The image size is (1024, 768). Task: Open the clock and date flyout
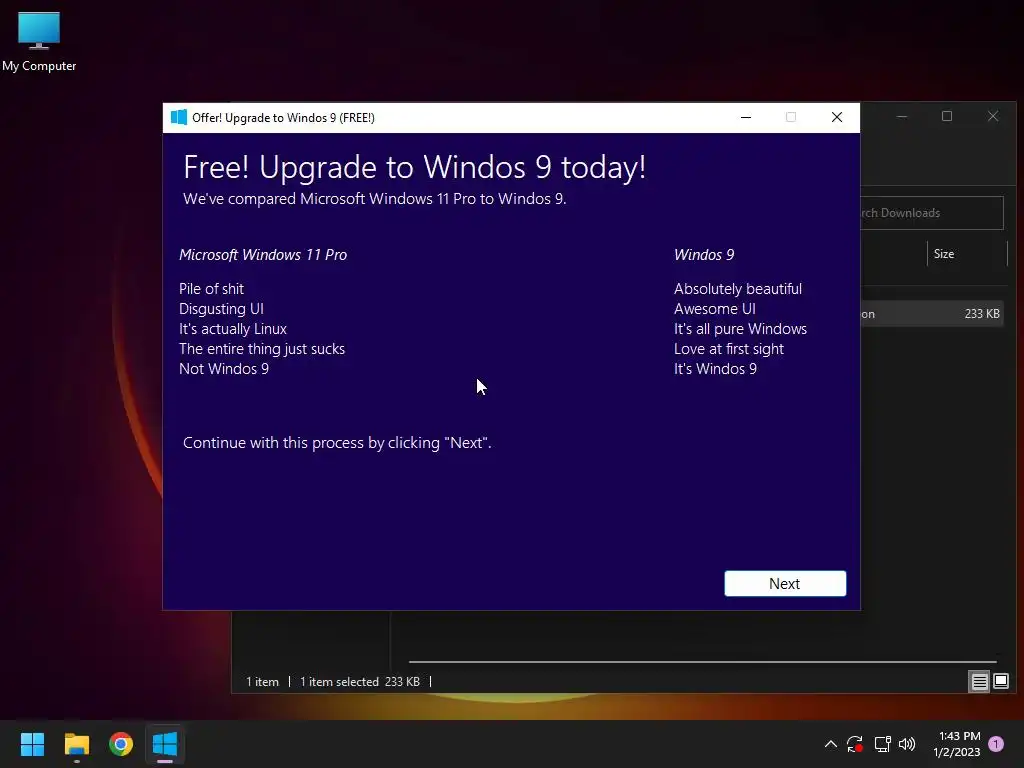pyautogui.click(x=957, y=744)
